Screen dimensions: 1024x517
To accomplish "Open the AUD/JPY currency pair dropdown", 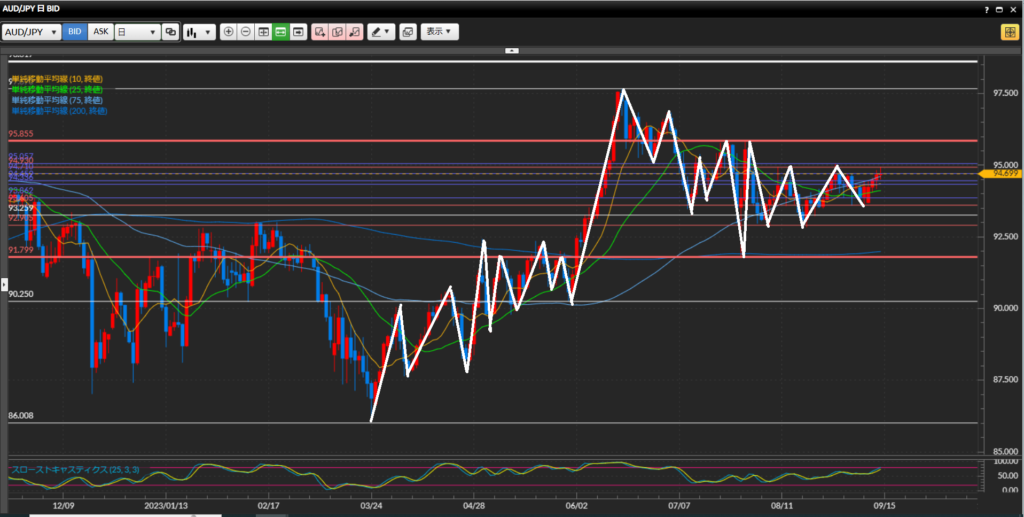I will (31, 32).
